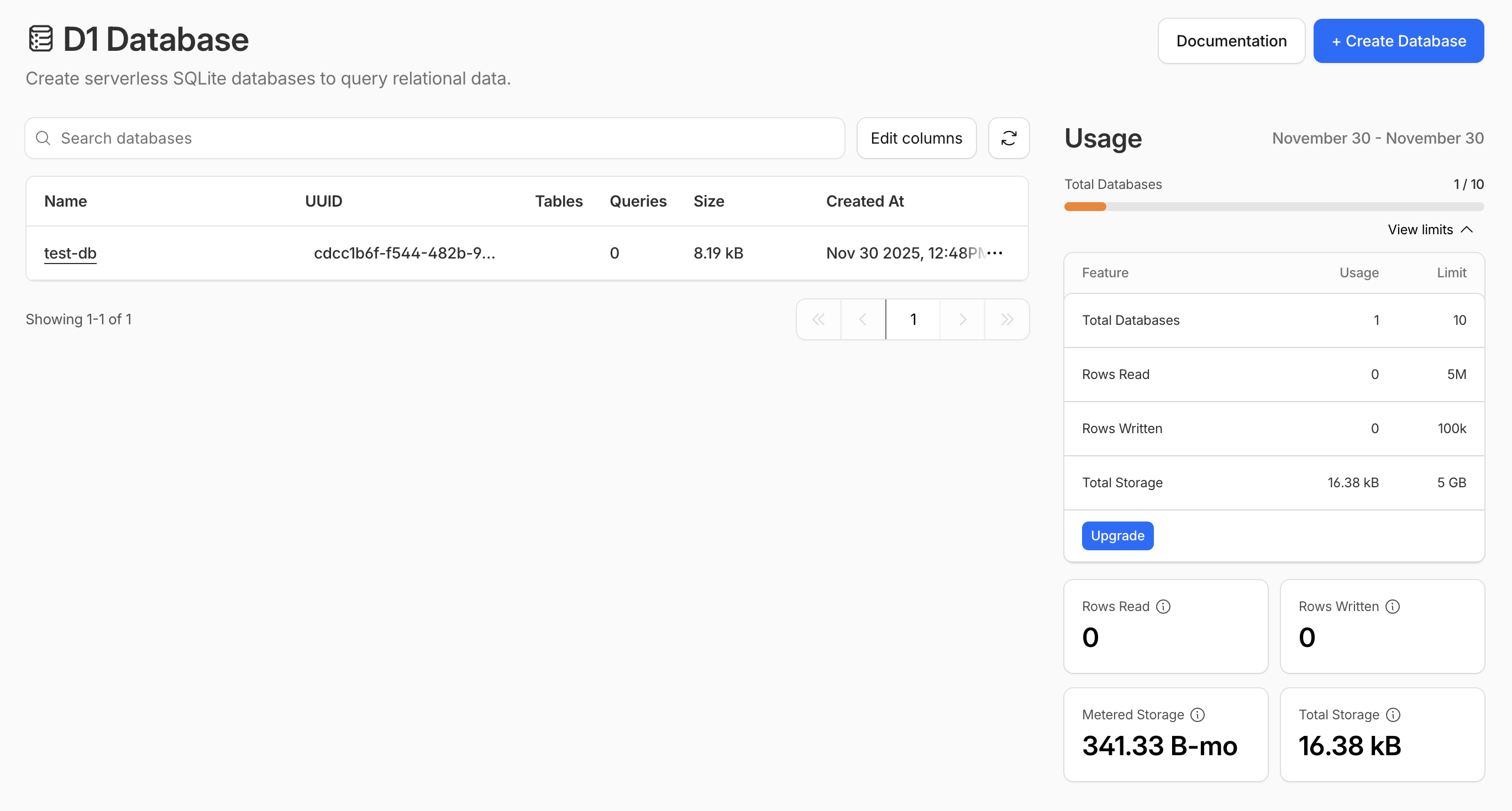Click the Limit column header
Viewport: 1512px width, 811px height.
tap(1452, 273)
